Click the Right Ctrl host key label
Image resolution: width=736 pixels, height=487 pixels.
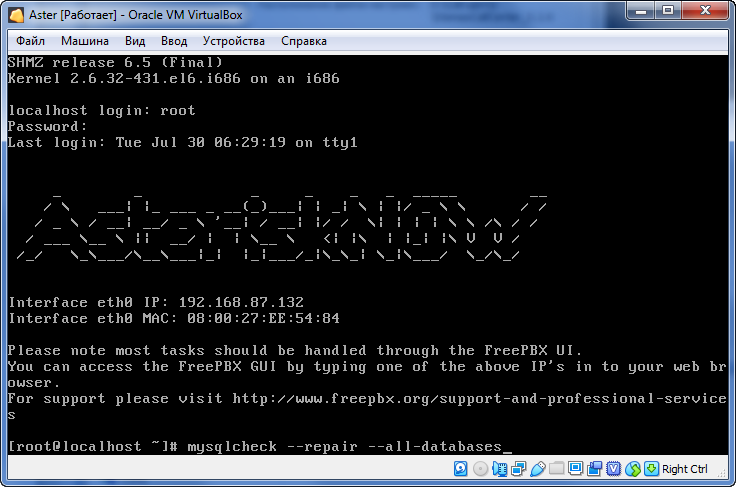684,469
